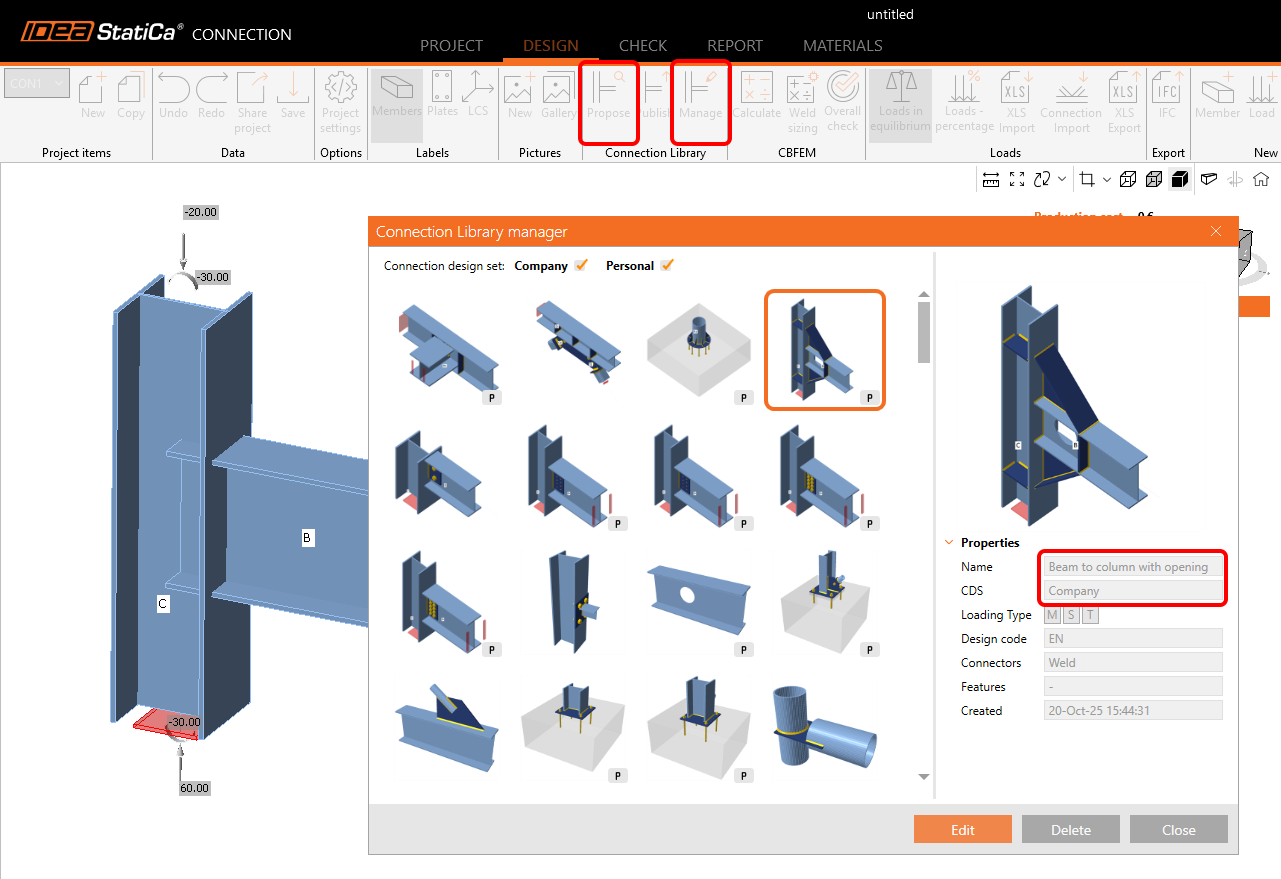This screenshot has width=1281, height=879.
Task: Uncheck the Company design set checkbox
Action: point(581,266)
